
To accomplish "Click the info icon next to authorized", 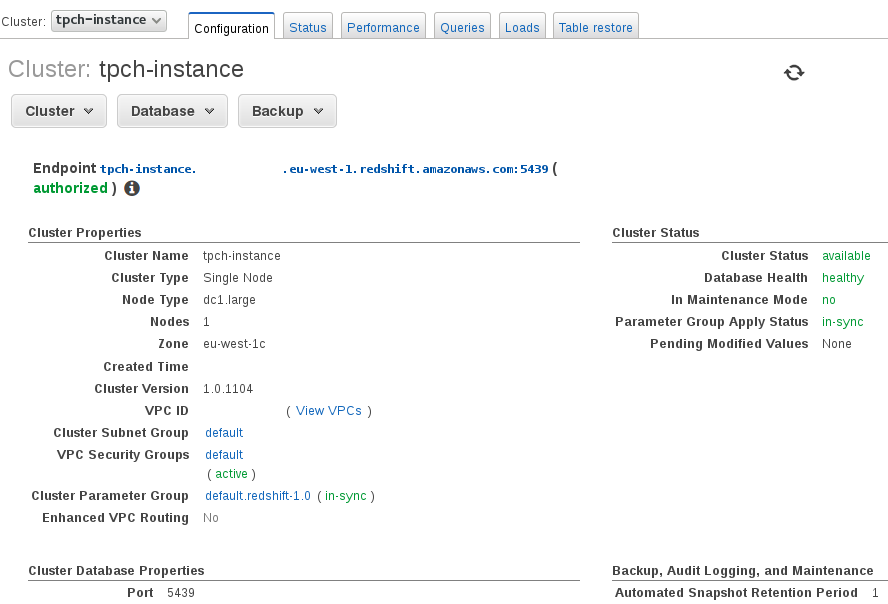I will (x=132, y=188).
